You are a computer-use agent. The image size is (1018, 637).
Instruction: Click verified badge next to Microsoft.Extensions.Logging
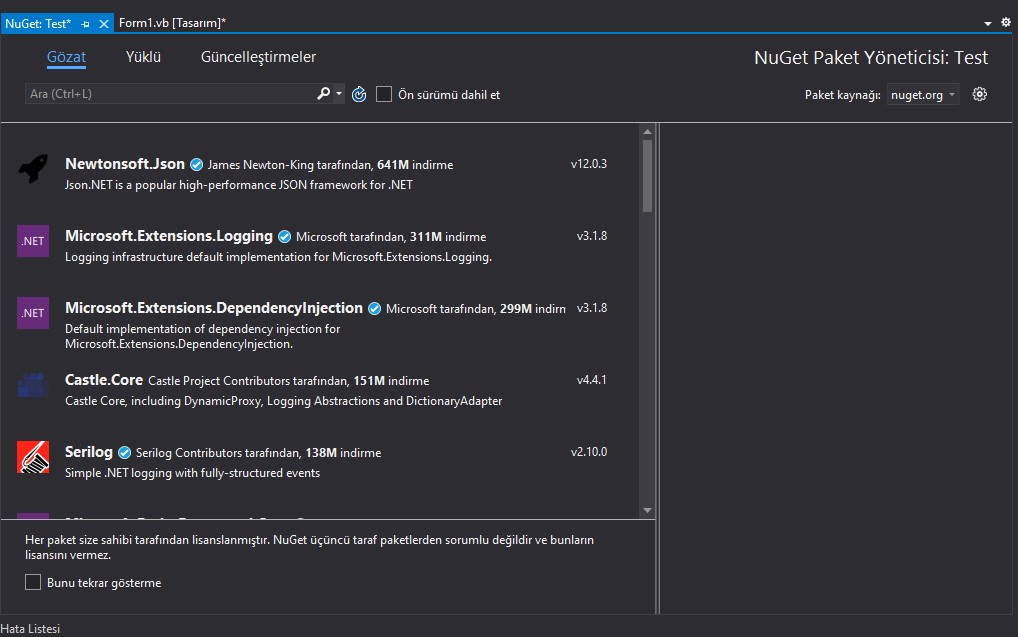click(x=284, y=237)
